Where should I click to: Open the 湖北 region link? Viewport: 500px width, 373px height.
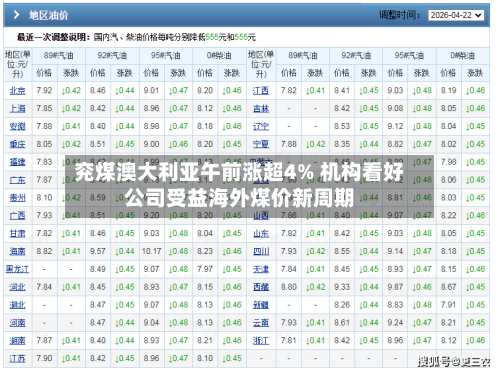(18, 305)
